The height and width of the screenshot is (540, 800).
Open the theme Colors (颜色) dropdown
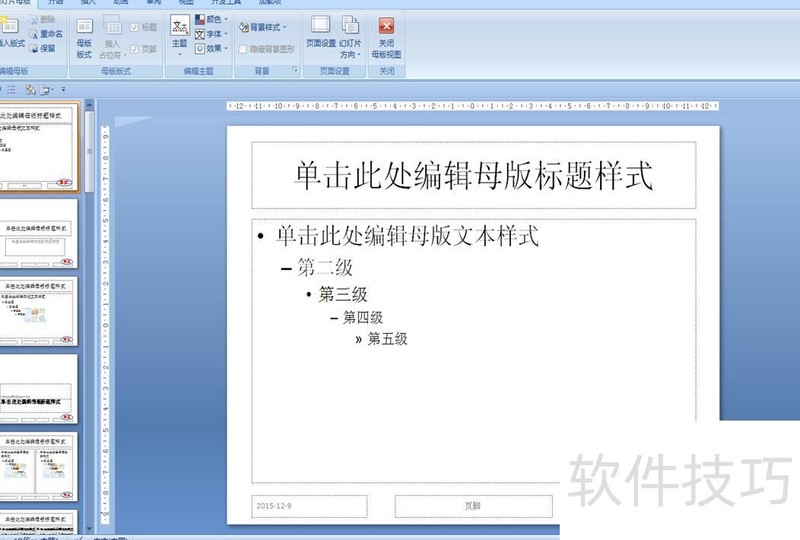point(211,19)
